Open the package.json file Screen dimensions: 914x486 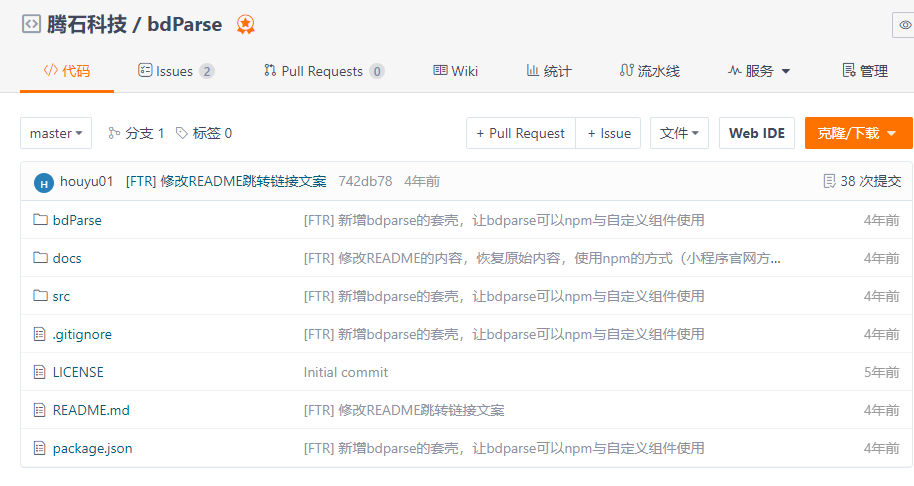coord(92,448)
